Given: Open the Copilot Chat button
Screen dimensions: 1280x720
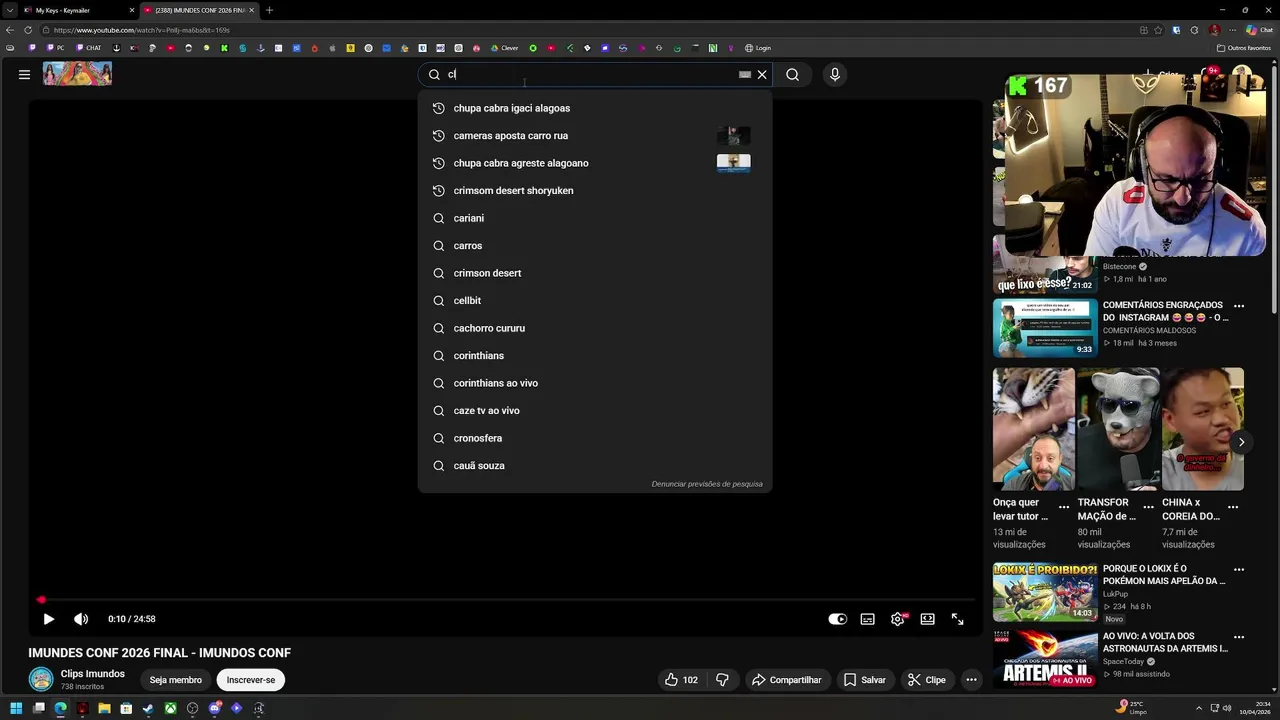Looking at the screenshot, I should (1259, 30).
